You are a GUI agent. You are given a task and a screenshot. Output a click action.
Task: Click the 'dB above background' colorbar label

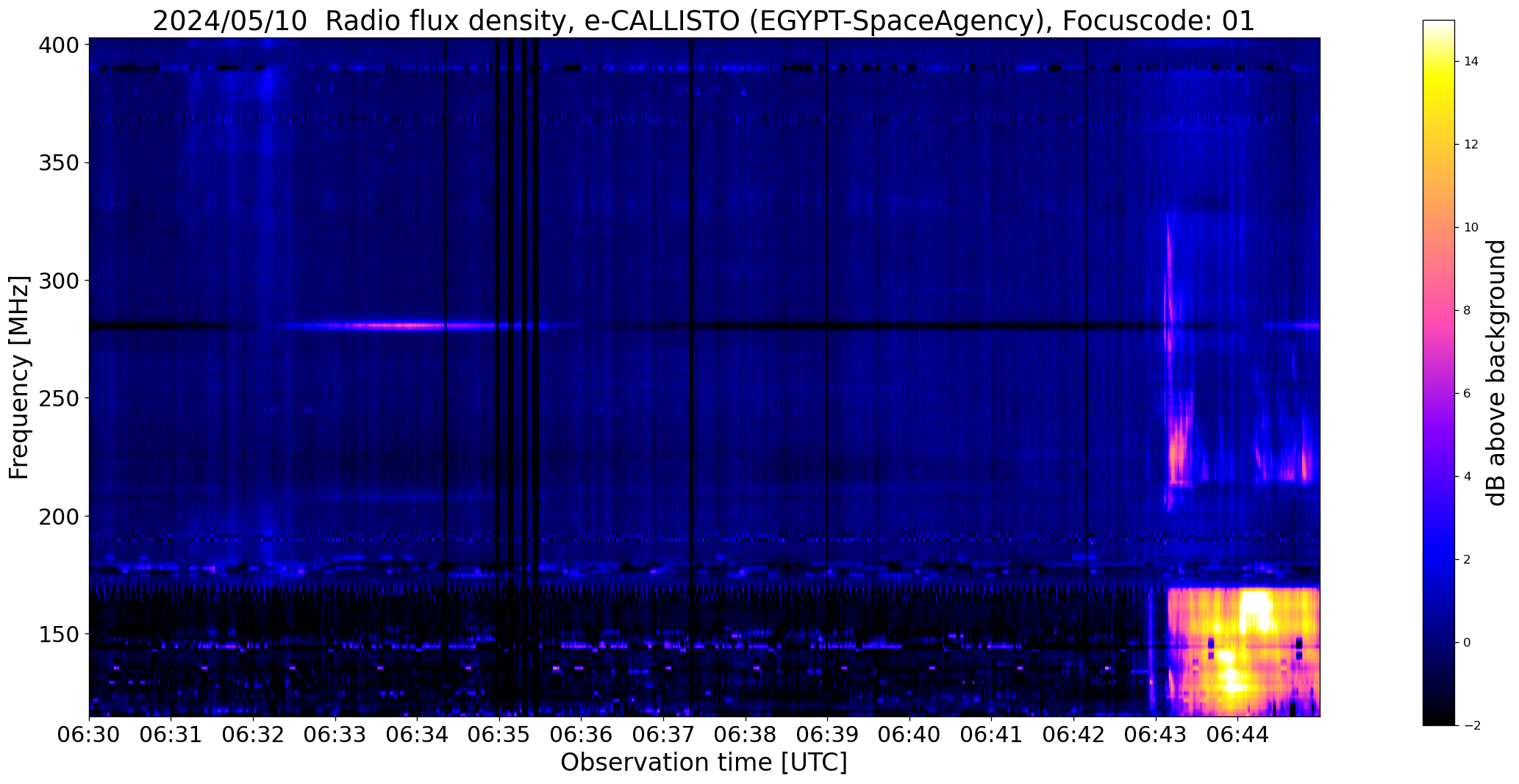(x=1496, y=373)
